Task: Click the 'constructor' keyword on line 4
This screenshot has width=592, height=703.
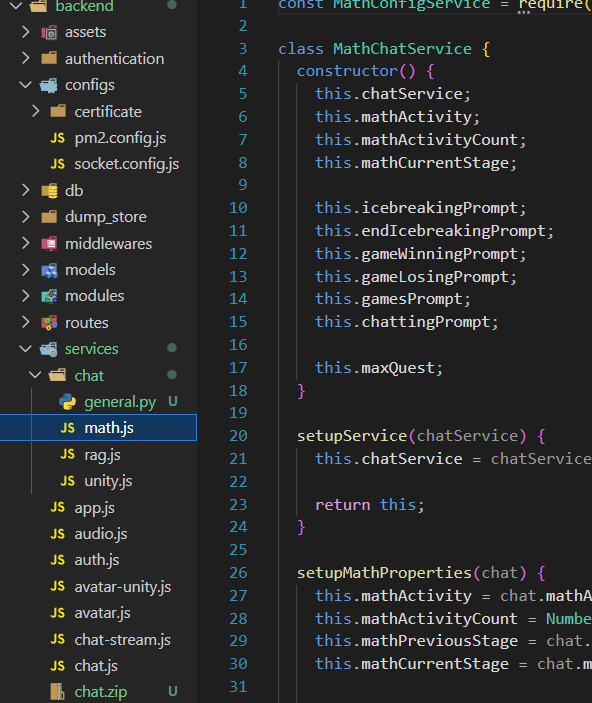Action: [348, 71]
